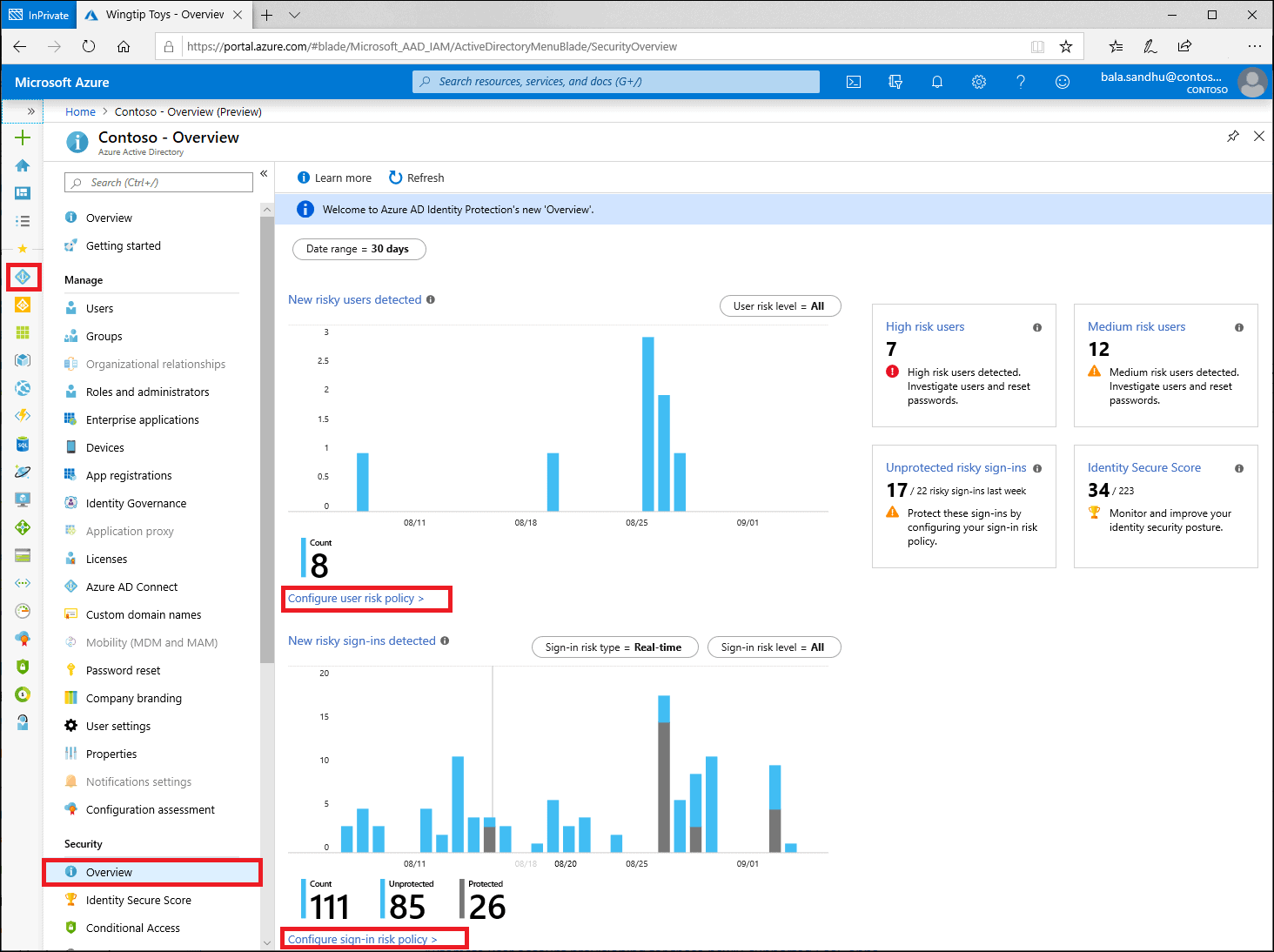The height and width of the screenshot is (952, 1274).
Task: Collapse the left navigation menu chevron
Action: (x=264, y=174)
